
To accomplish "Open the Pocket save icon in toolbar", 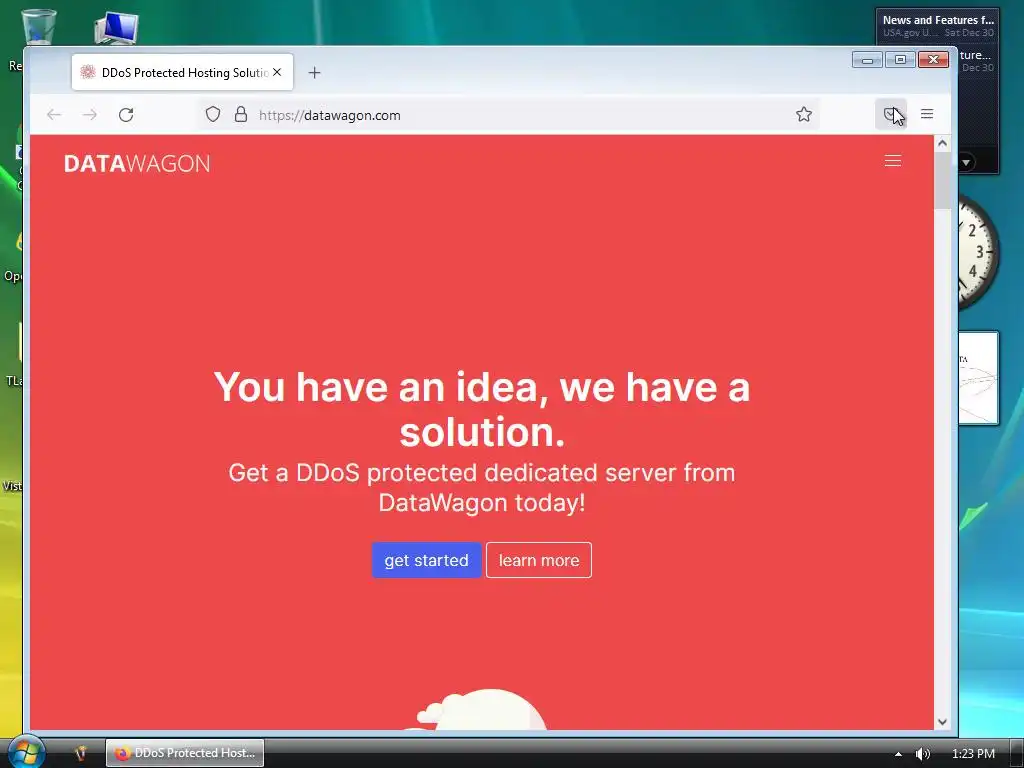I will click(x=890, y=114).
